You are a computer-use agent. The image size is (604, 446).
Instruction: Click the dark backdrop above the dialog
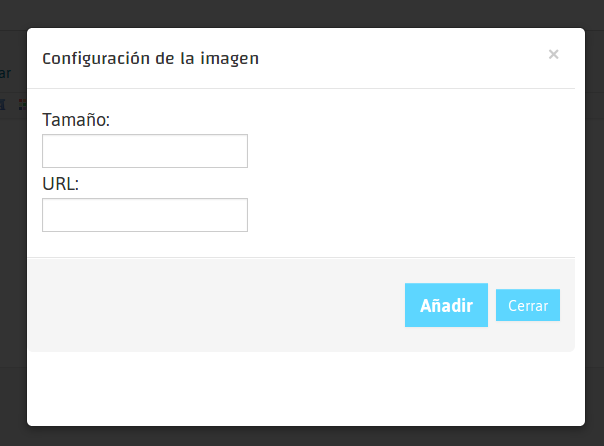300,13
